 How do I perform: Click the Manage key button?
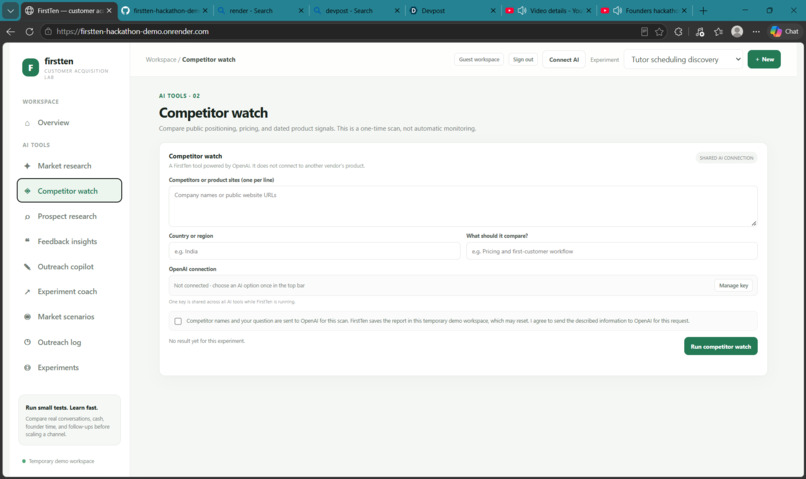tap(734, 286)
